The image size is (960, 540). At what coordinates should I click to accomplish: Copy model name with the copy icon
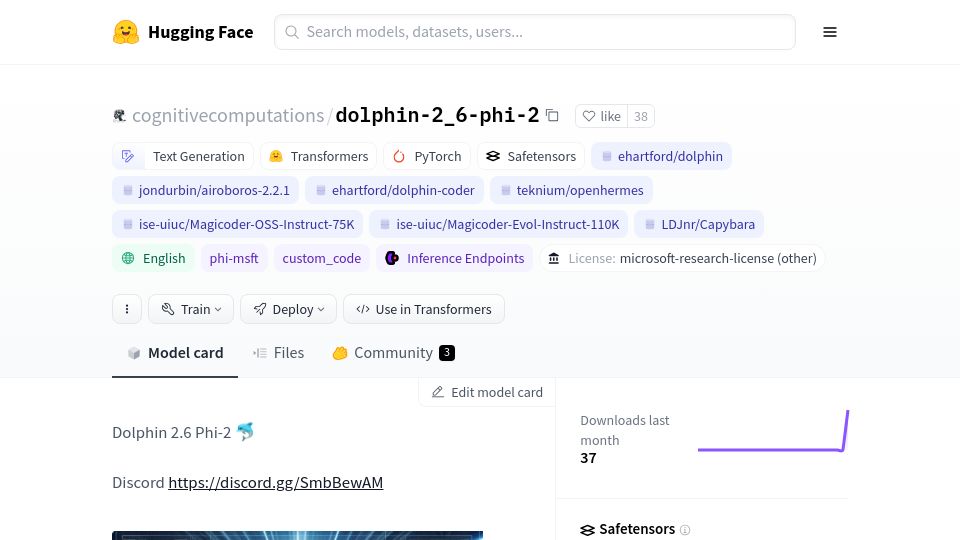point(552,115)
